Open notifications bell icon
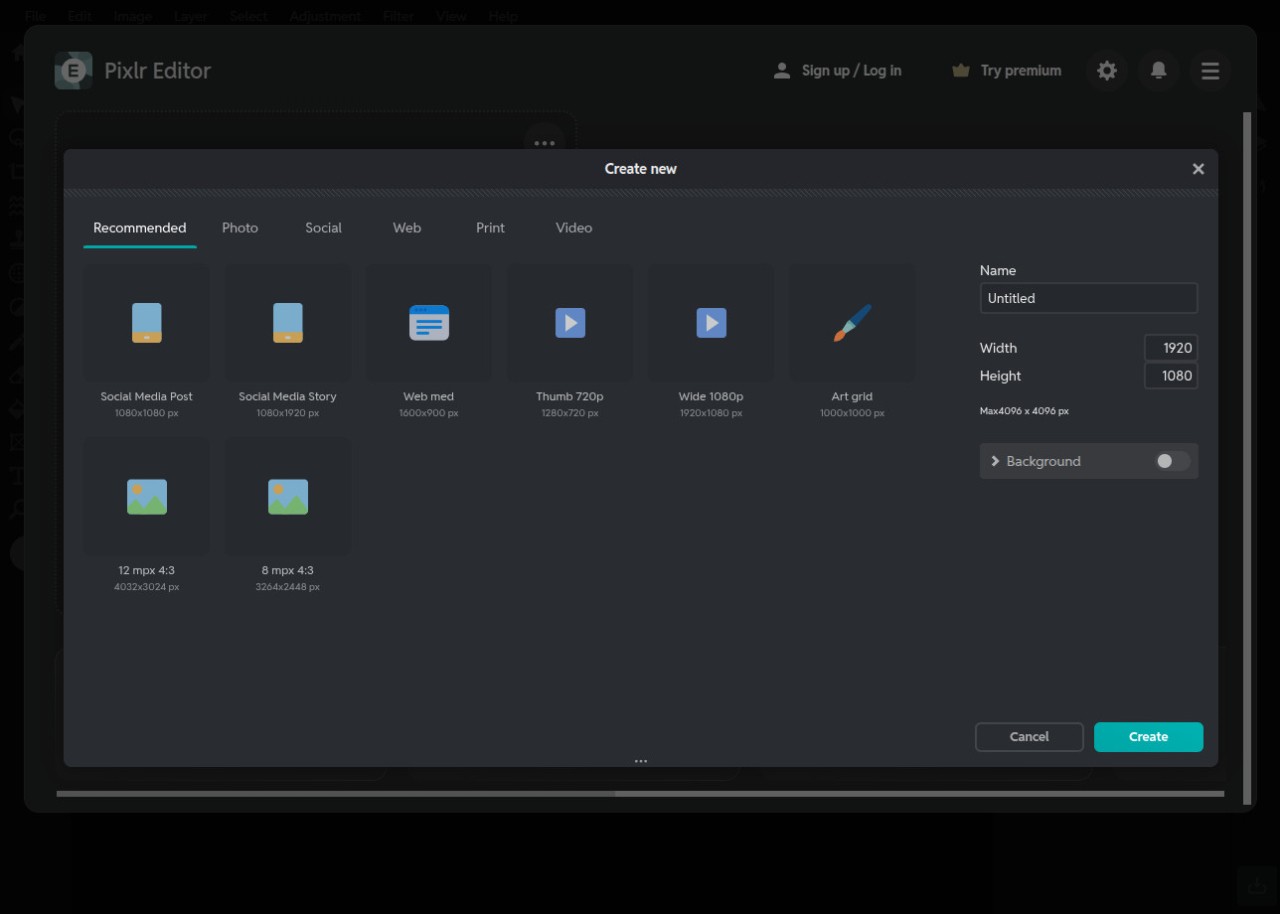Image resolution: width=1280 pixels, height=914 pixels. [x=1158, y=71]
